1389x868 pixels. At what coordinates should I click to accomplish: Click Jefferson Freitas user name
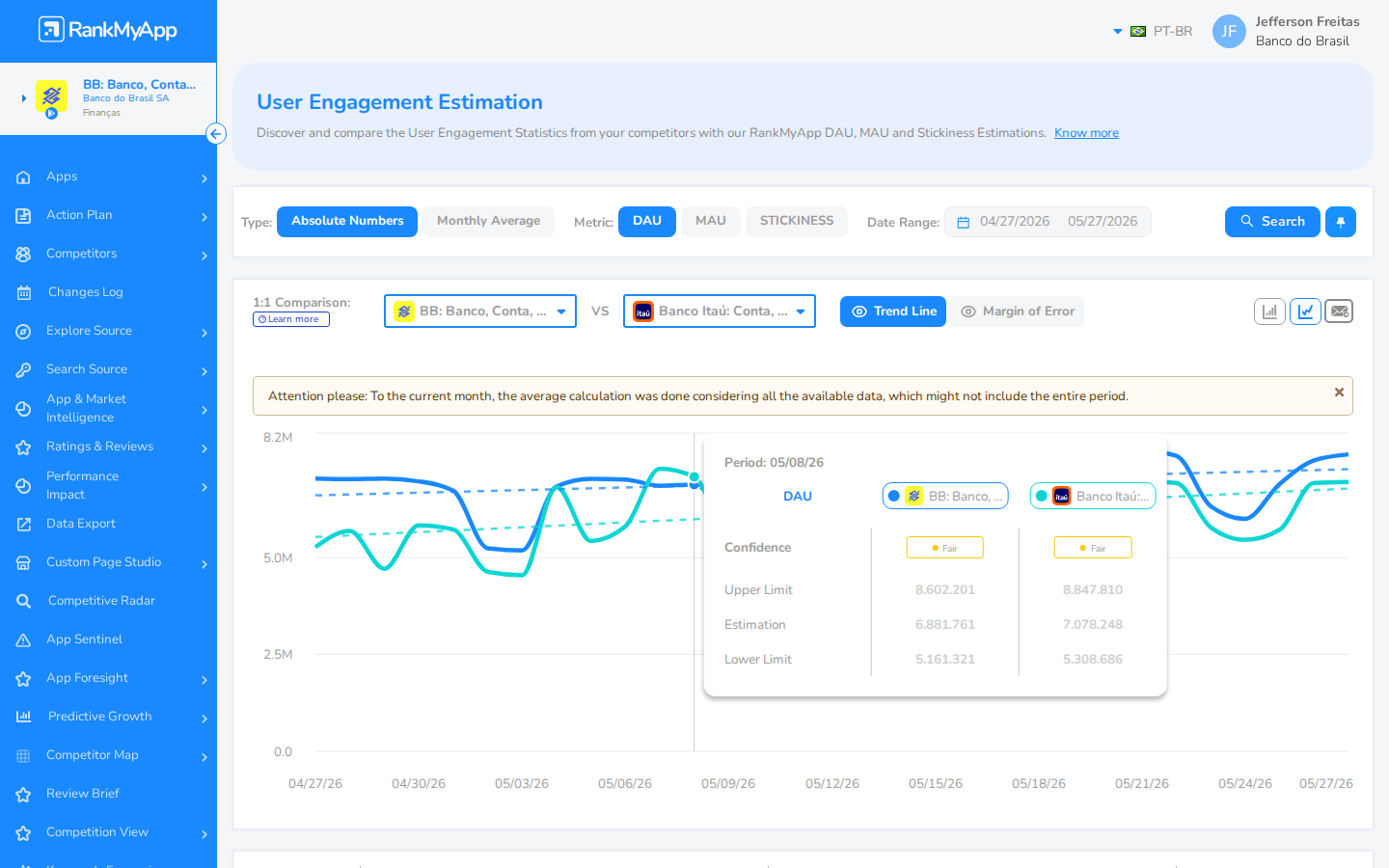click(1307, 21)
